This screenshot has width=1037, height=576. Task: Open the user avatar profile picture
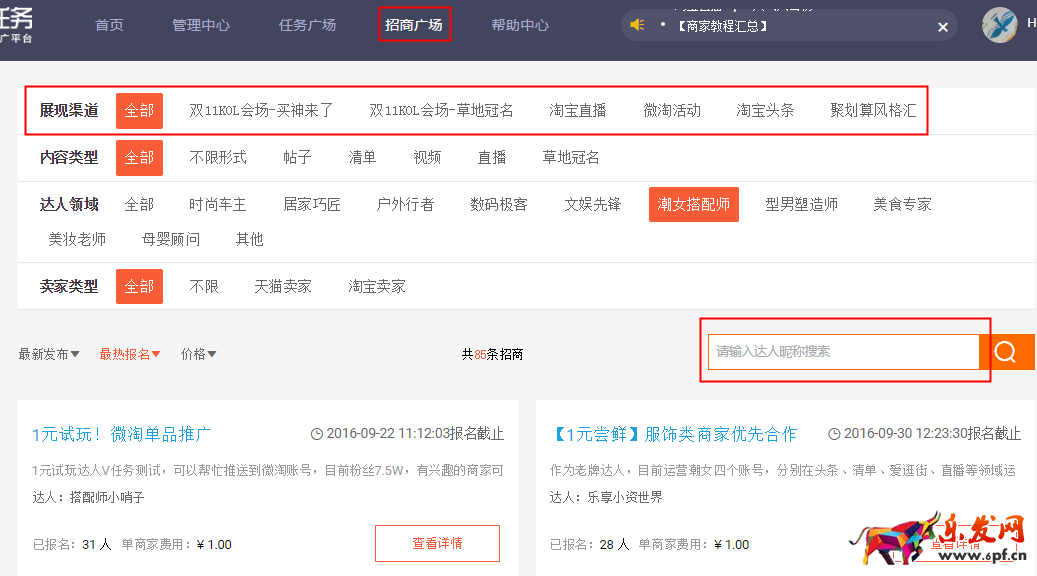[999, 25]
